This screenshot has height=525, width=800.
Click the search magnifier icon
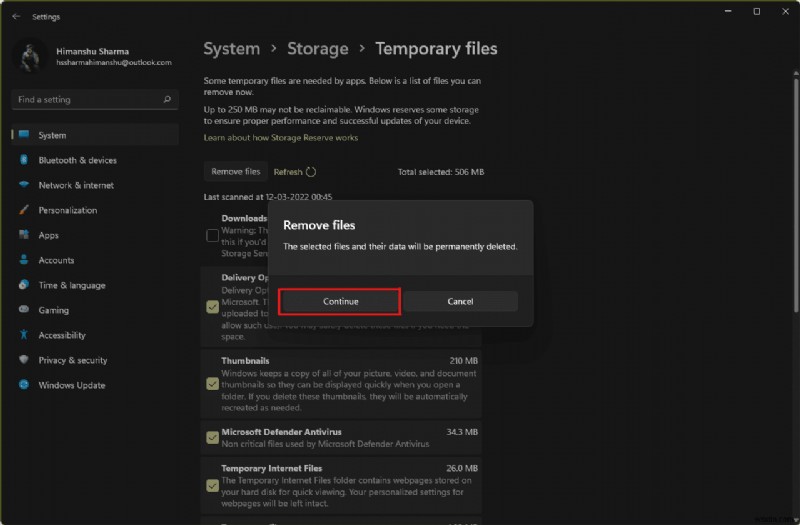(x=167, y=99)
